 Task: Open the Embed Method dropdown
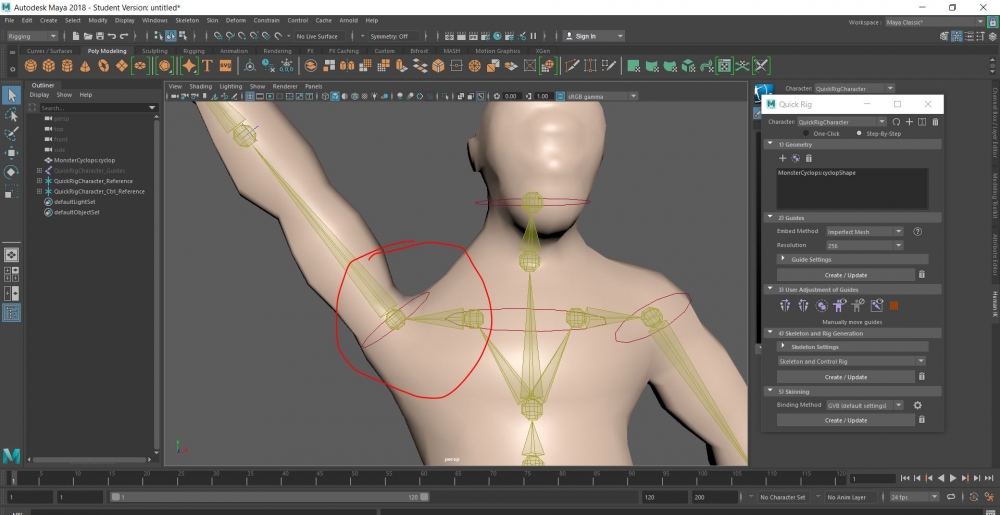pyautogui.click(x=865, y=231)
